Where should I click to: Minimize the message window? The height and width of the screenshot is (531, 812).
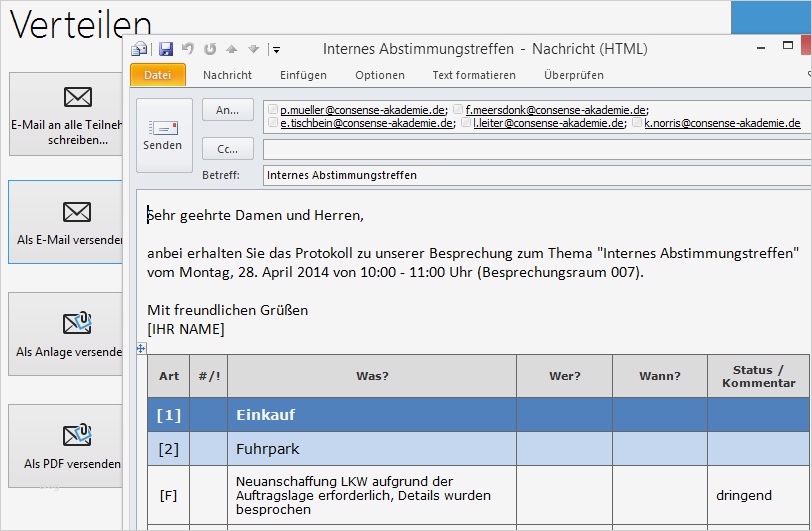pyautogui.click(x=761, y=48)
